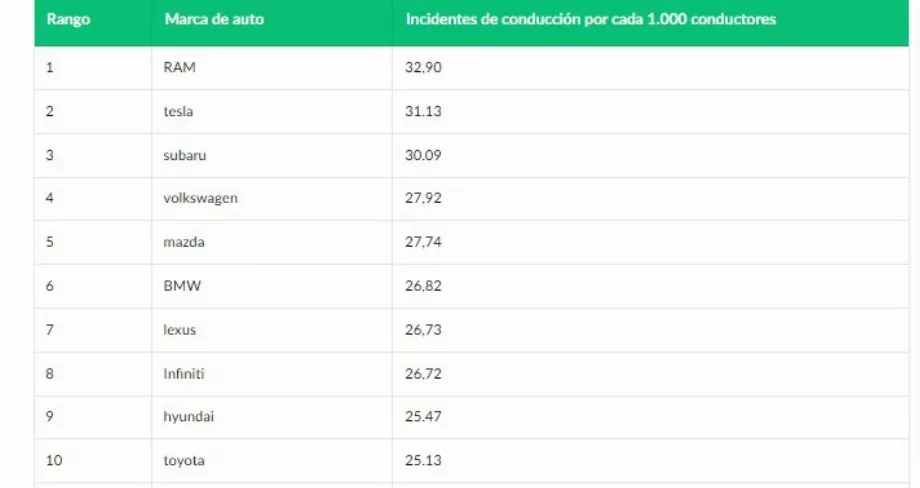Click the 31.13 incident value
This screenshot has width=920, height=488.
point(423,111)
